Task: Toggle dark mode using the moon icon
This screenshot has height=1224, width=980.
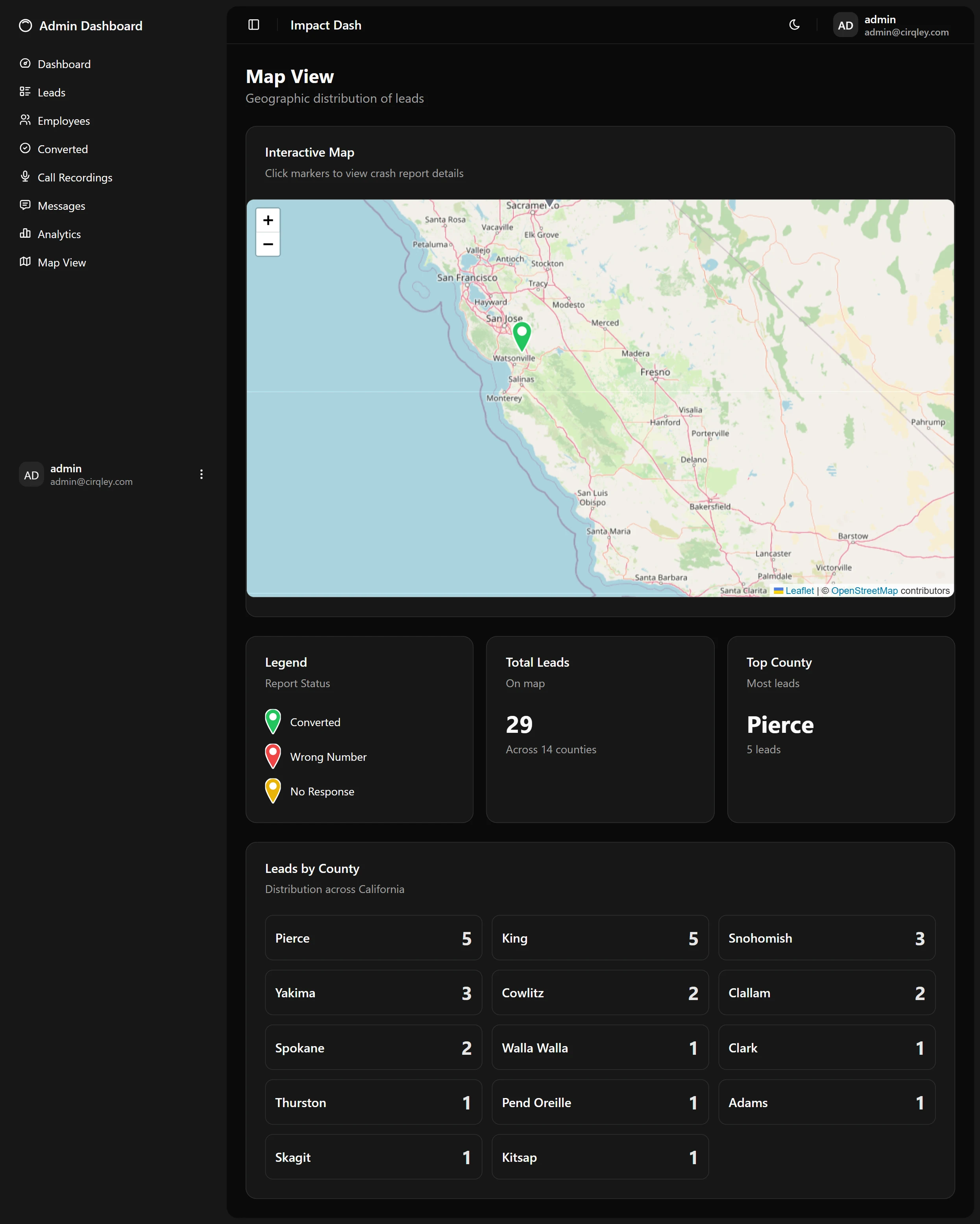Action: pos(794,25)
